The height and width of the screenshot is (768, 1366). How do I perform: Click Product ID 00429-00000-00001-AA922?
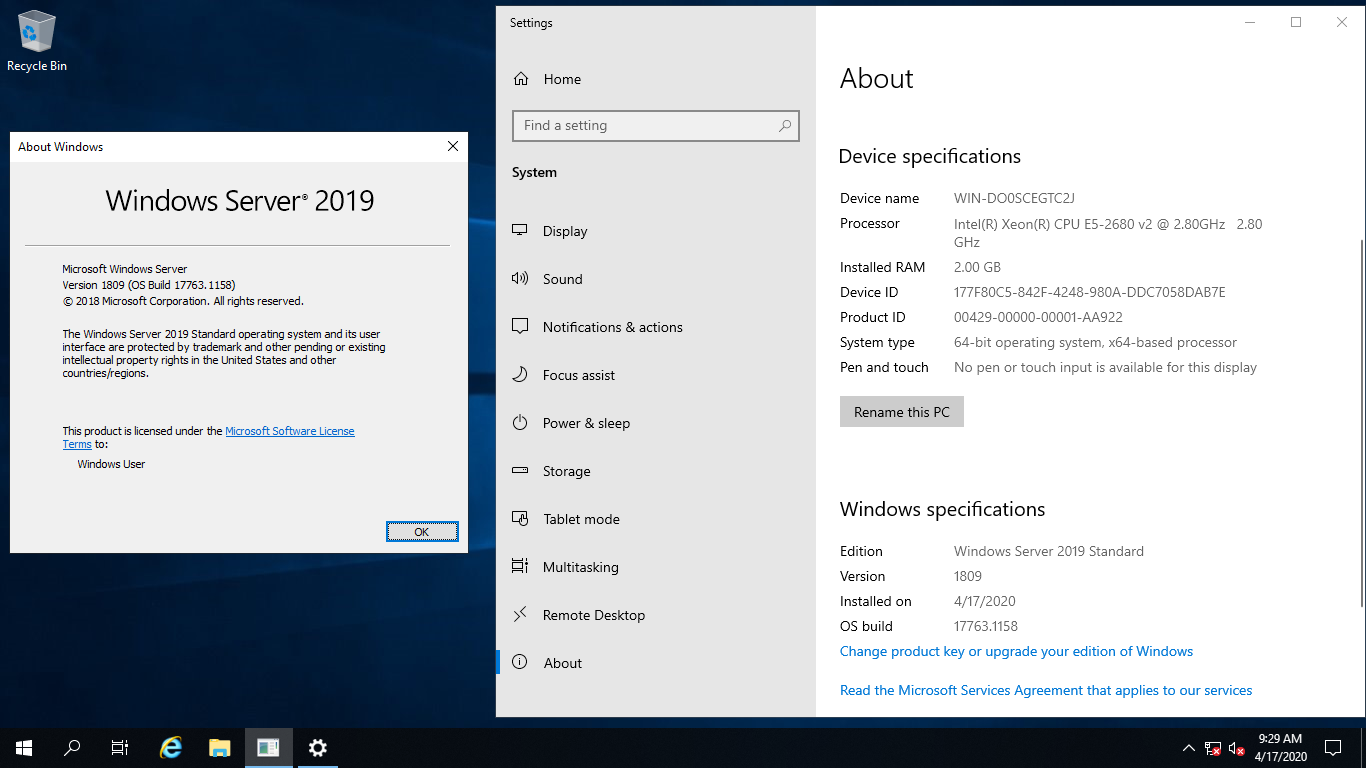tap(1038, 317)
